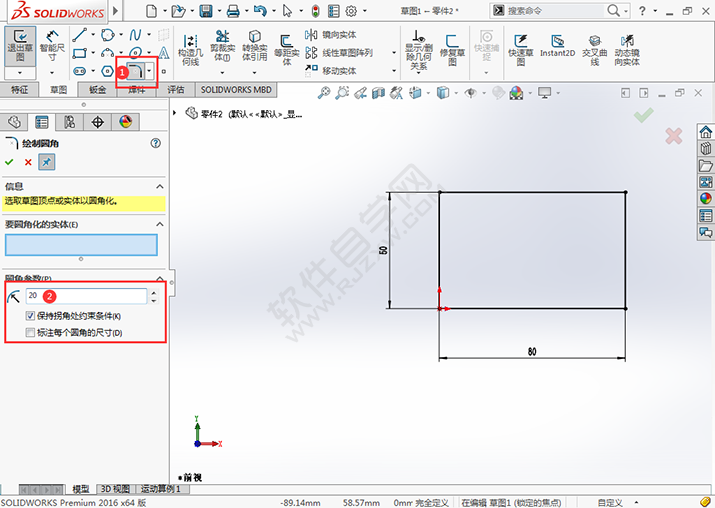The image size is (715, 508).
Task: Collapse the 信息 section
Action: coord(159,186)
